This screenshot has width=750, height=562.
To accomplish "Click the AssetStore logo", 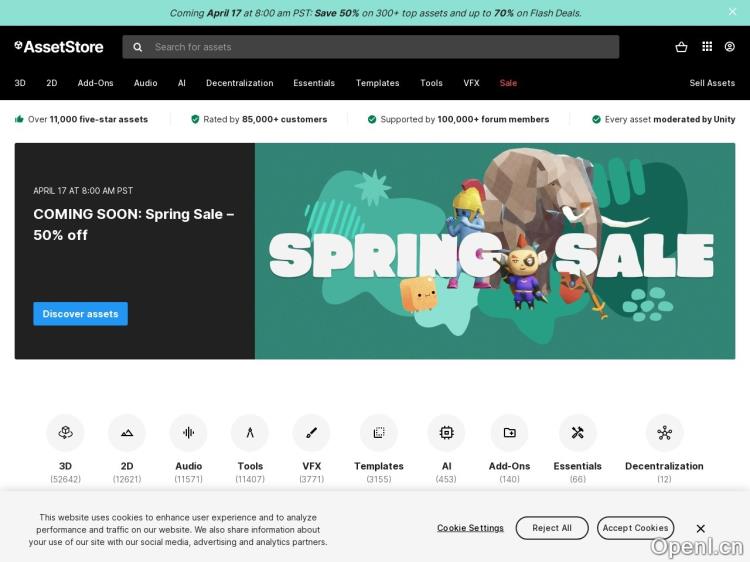I will [x=59, y=47].
